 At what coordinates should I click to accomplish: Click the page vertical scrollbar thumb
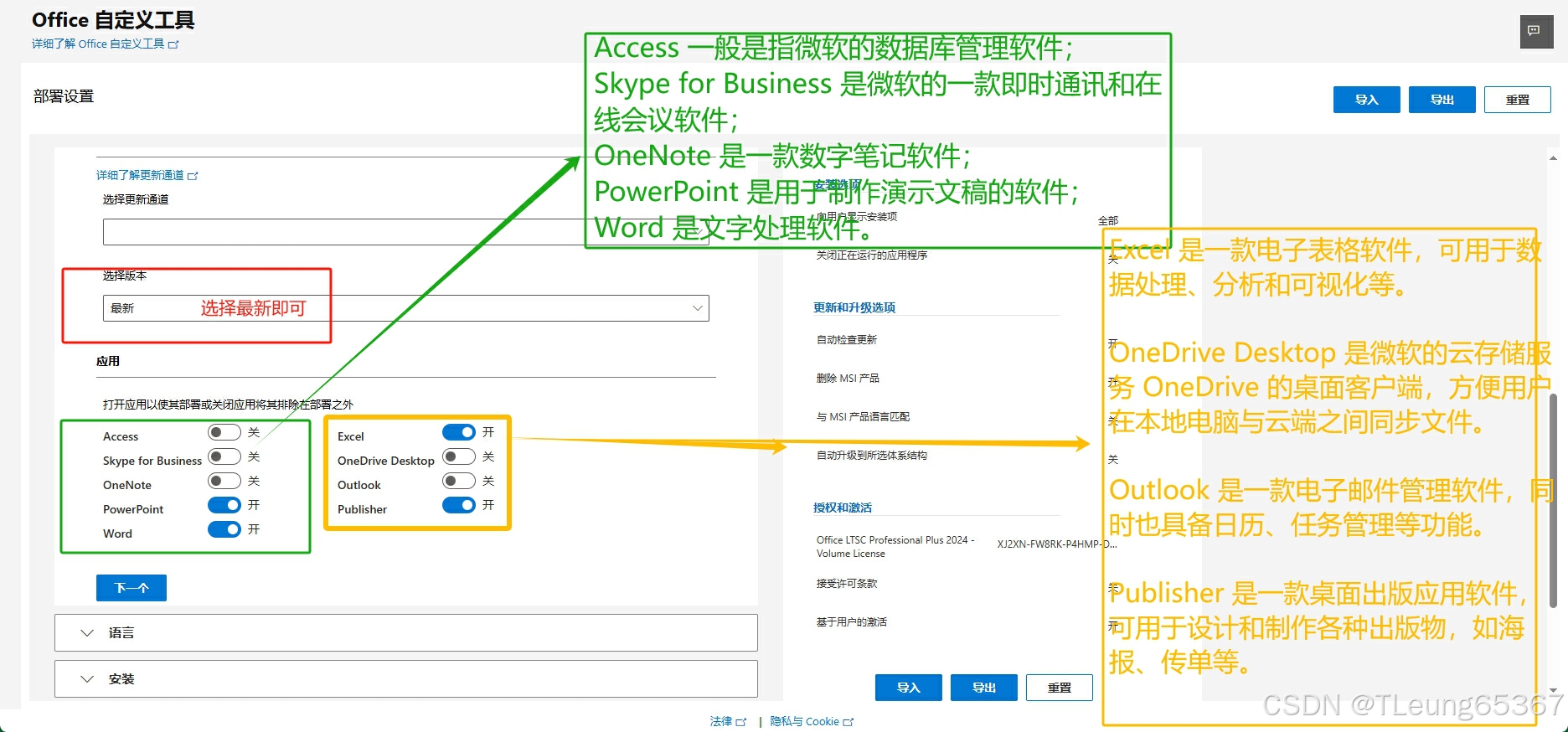point(1554,501)
